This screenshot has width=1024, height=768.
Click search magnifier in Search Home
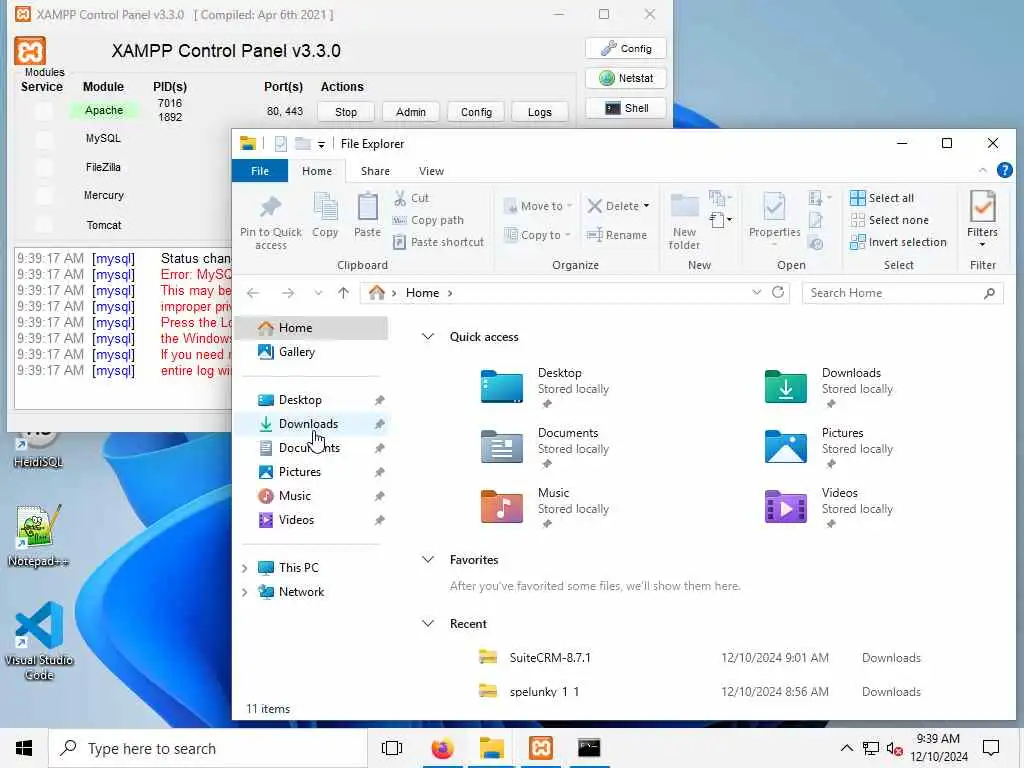989,293
